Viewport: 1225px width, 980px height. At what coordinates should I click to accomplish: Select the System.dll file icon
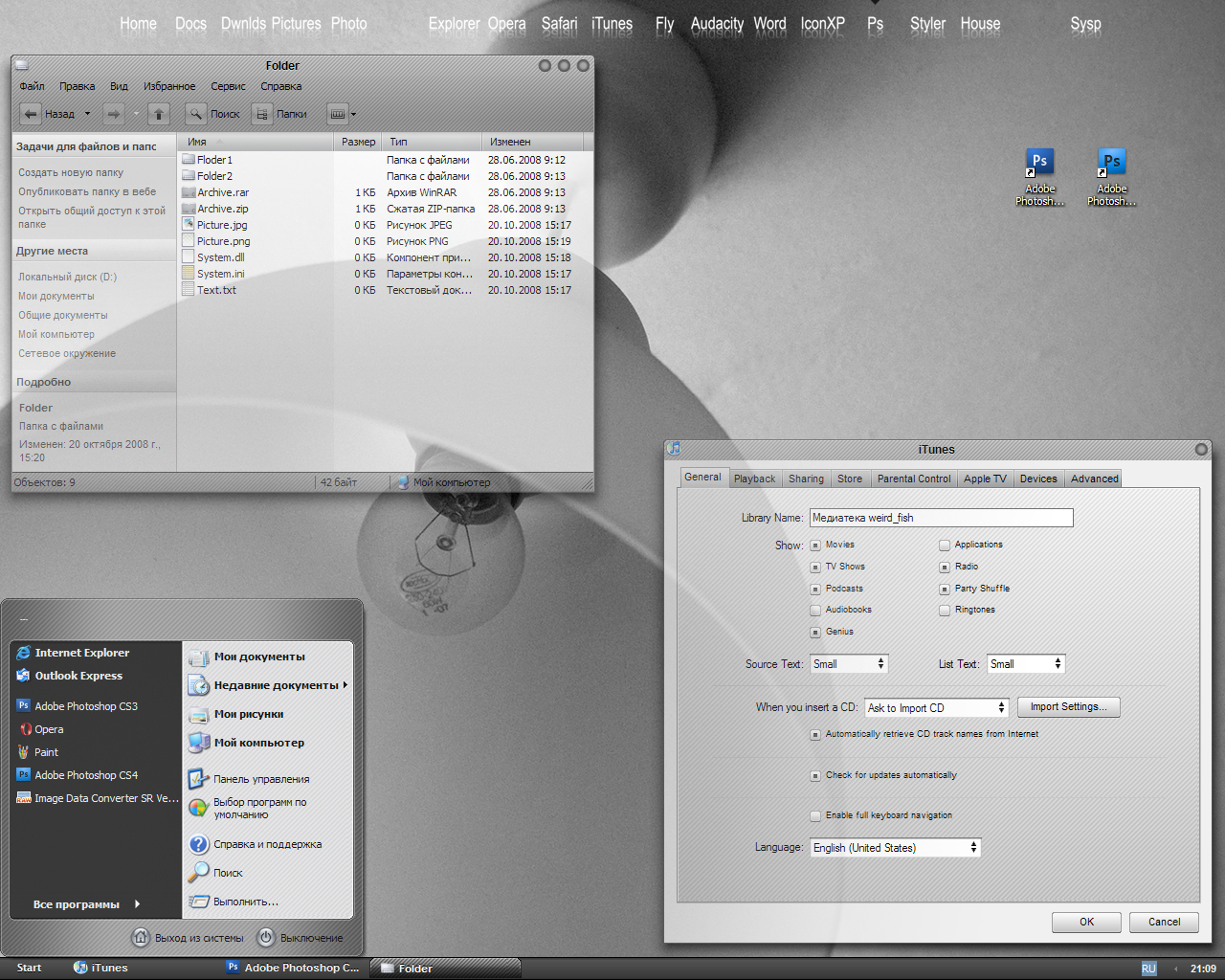point(189,257)
